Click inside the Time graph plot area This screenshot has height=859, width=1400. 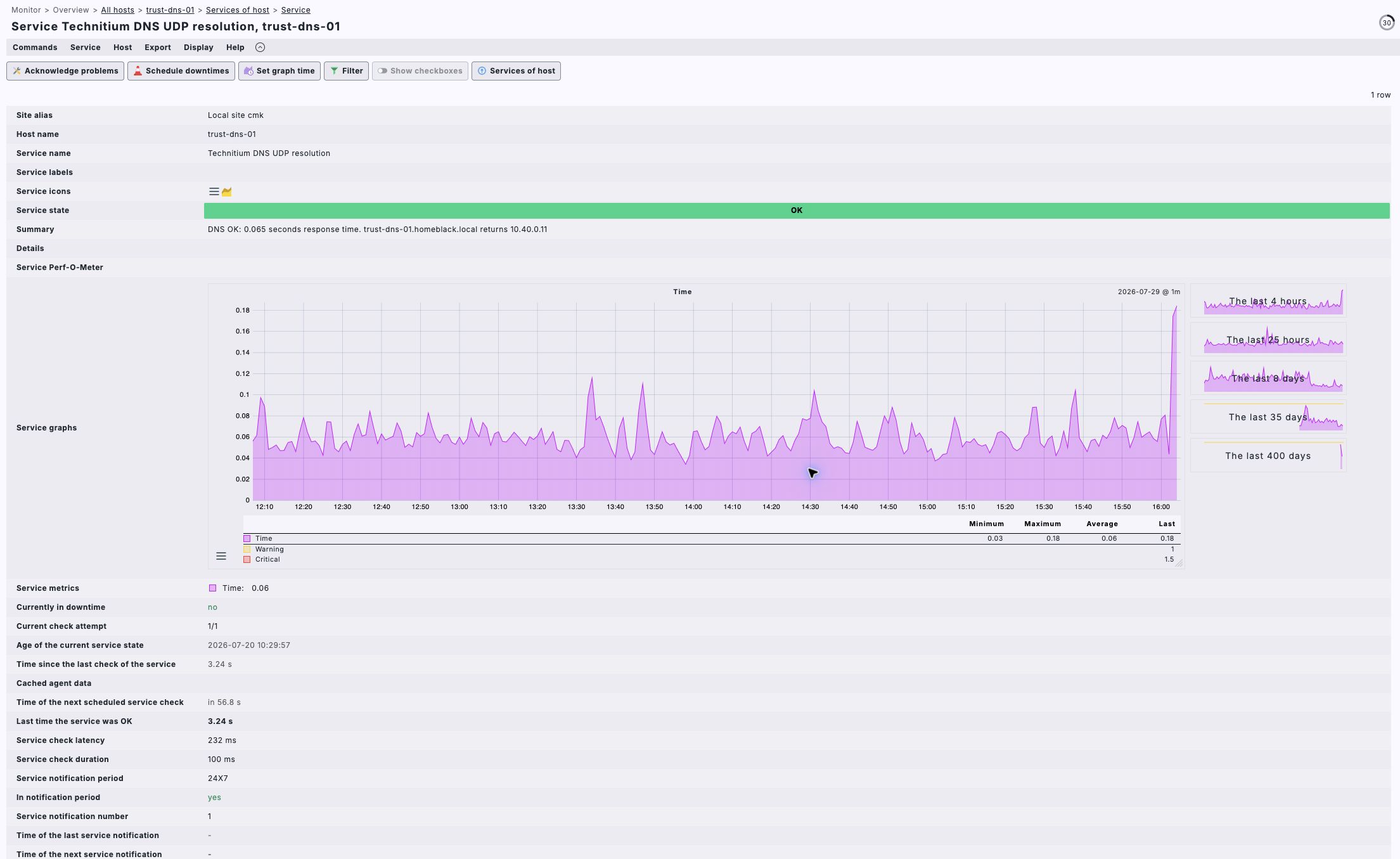click(x=715, y=402)
